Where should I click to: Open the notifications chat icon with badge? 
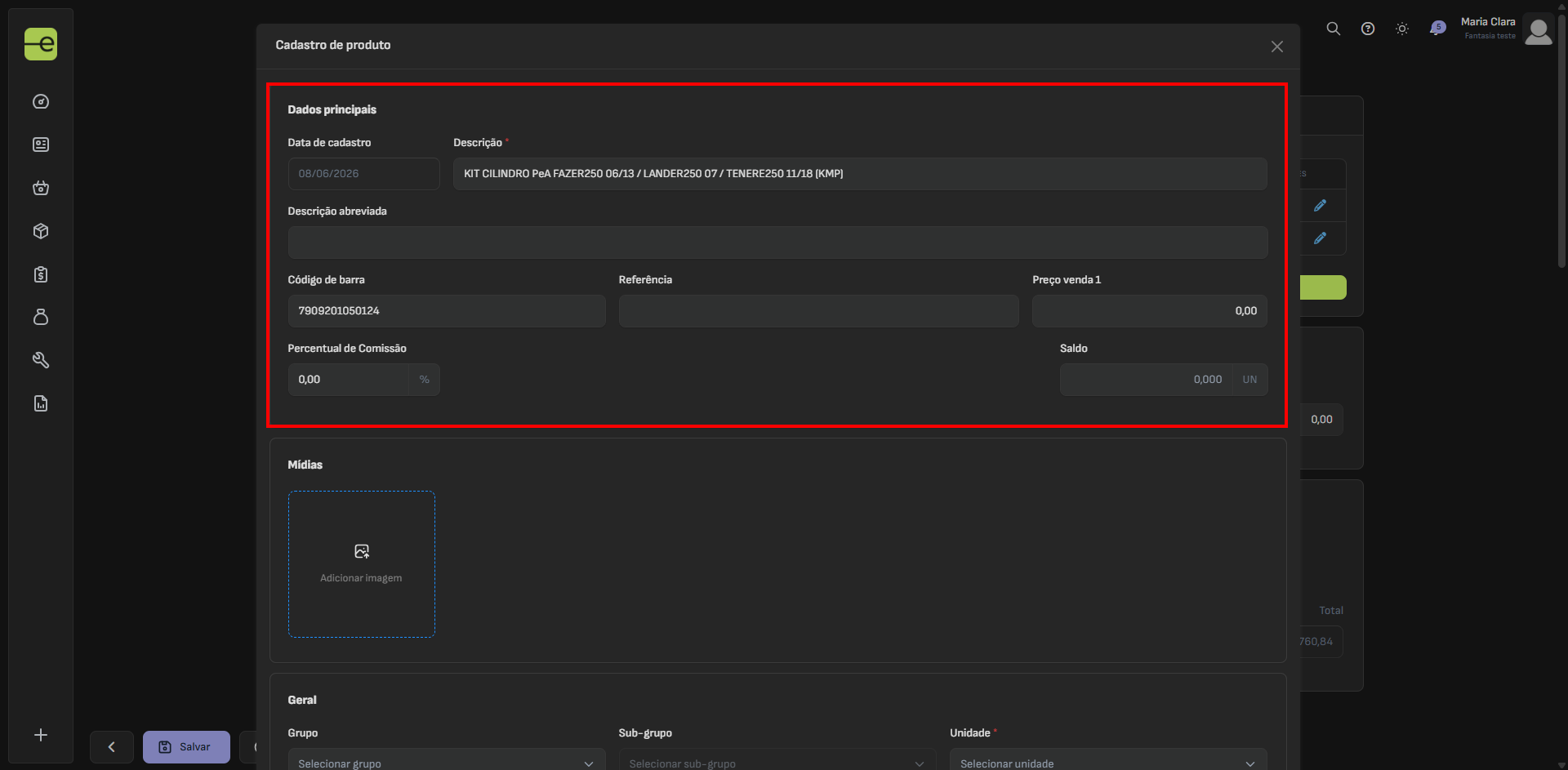coord(1437,29)
